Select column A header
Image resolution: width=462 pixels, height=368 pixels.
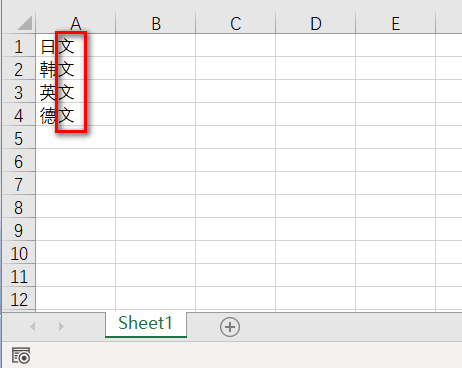coord(76,23)
